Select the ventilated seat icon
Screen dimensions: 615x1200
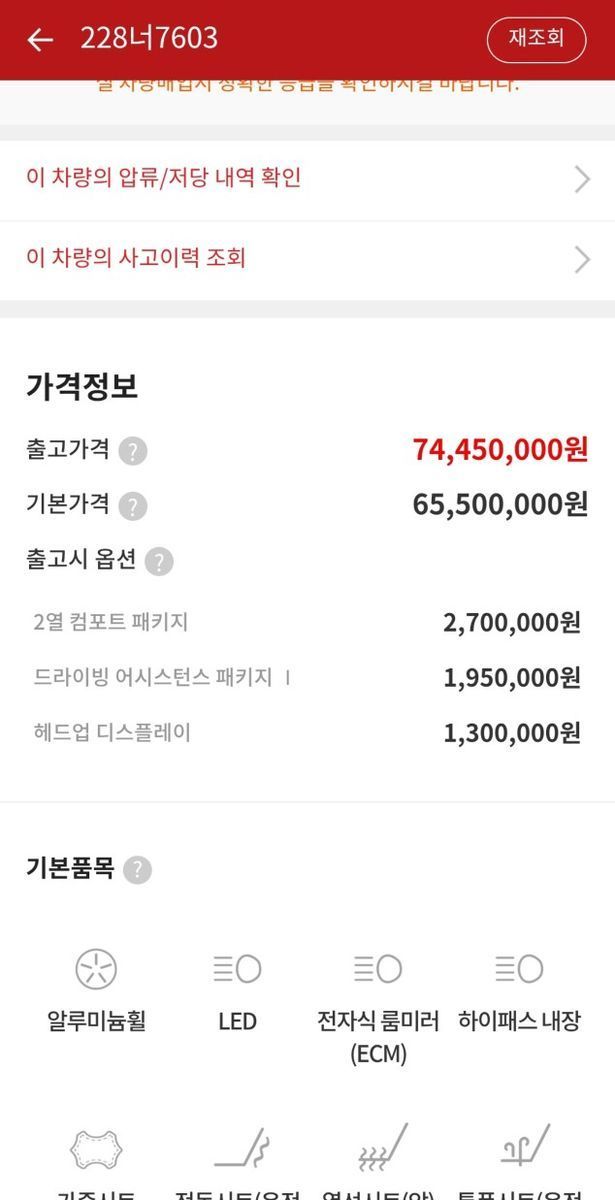click(x=522, y=1146)
